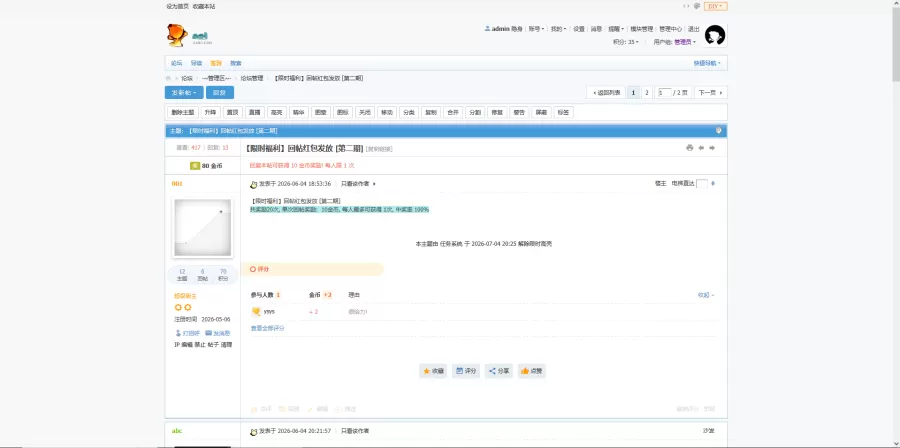The image size is (900, 448).
Task: Click the orange 评分 section header icon
Action: pyautogui.click(x=253, y=269)
